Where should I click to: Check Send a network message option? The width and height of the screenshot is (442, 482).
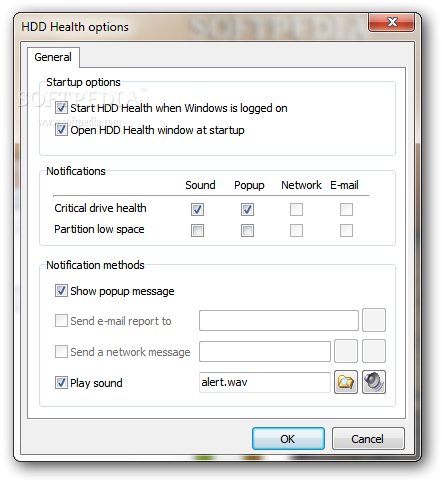pyautogui.click(x=61, y=351)
